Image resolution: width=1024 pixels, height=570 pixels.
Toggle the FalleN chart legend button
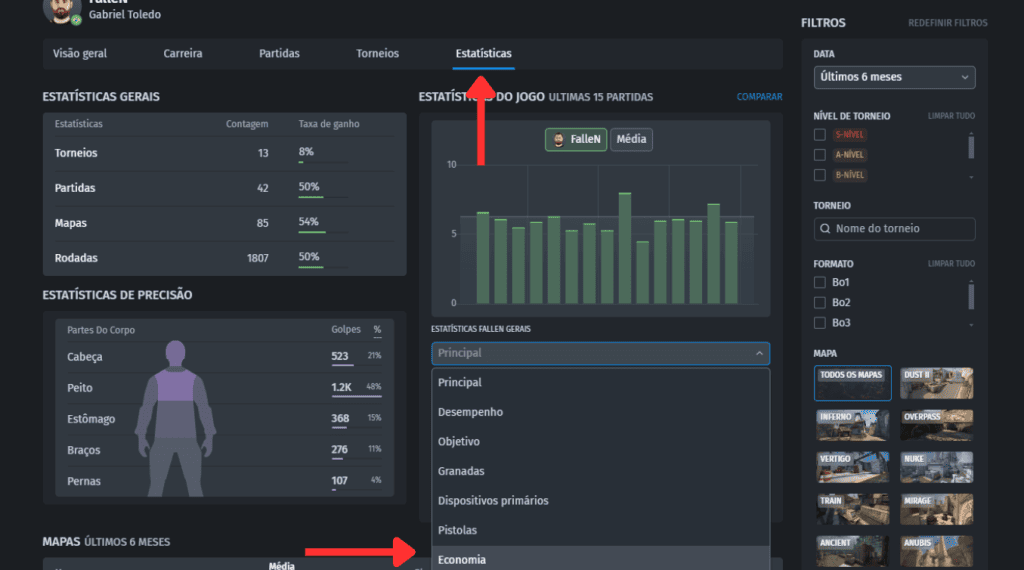tap(576, 139)
